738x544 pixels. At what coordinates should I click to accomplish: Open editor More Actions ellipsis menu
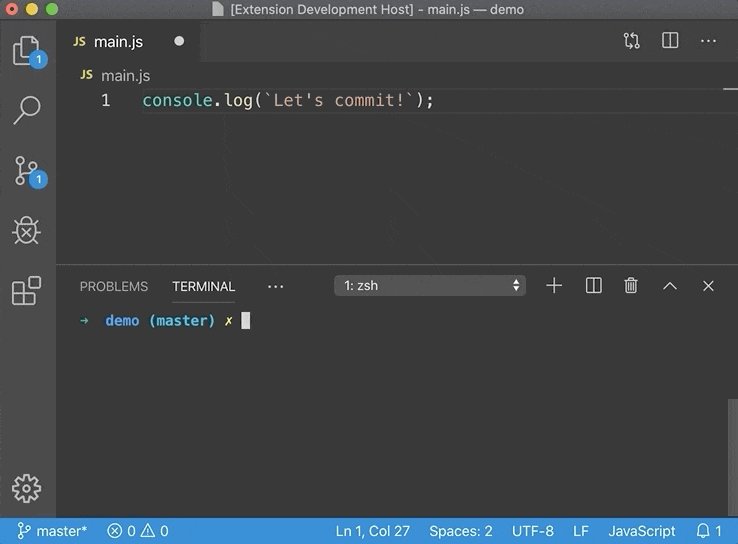point(708,41)
